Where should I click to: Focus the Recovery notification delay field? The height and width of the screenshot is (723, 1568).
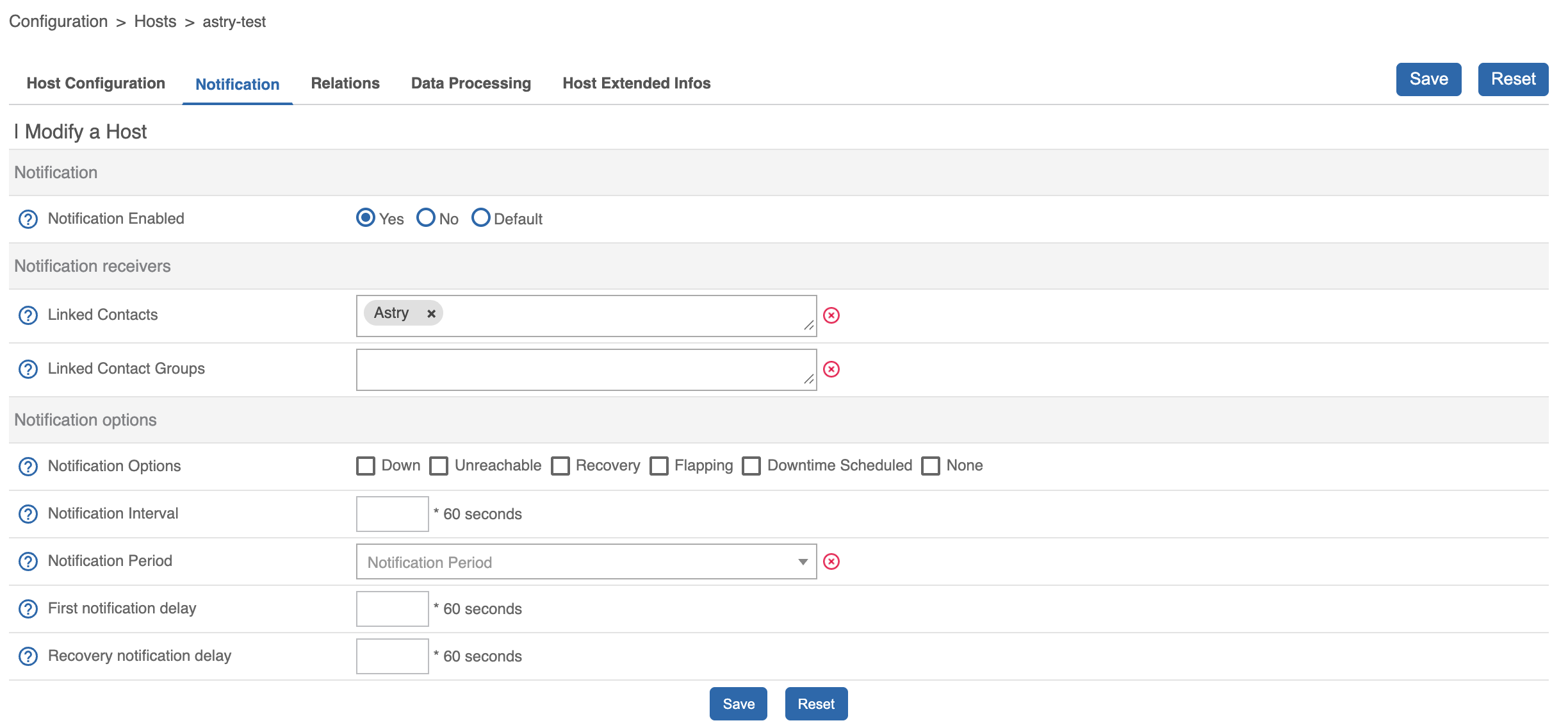click(393, 656)
